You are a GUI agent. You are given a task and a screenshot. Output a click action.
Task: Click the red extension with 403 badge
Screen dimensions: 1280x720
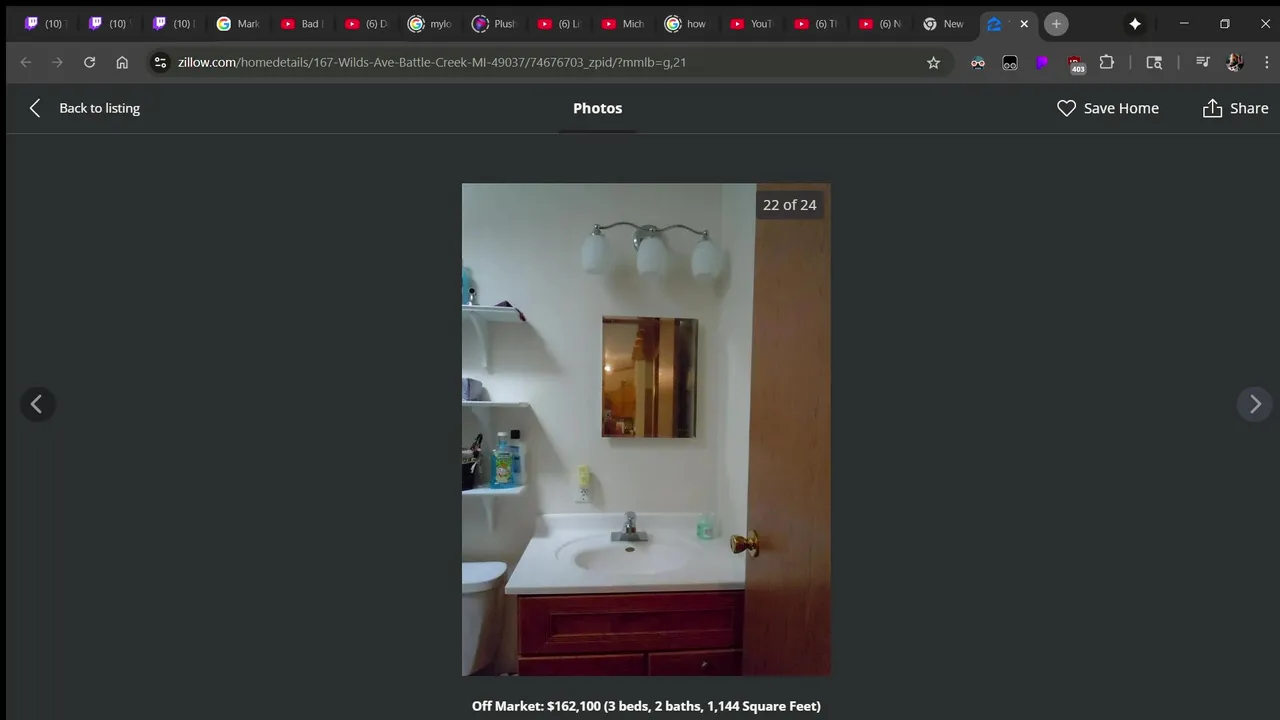1075,64
